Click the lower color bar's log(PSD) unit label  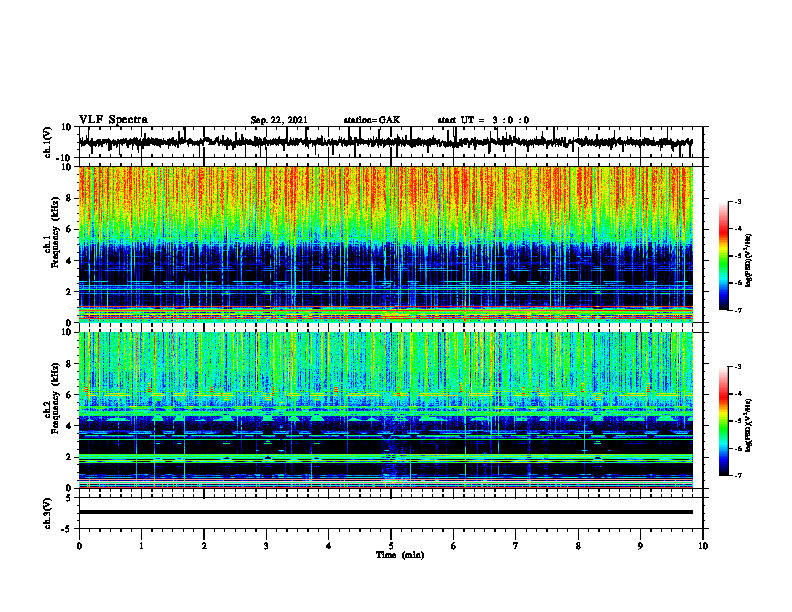point(748,426)
